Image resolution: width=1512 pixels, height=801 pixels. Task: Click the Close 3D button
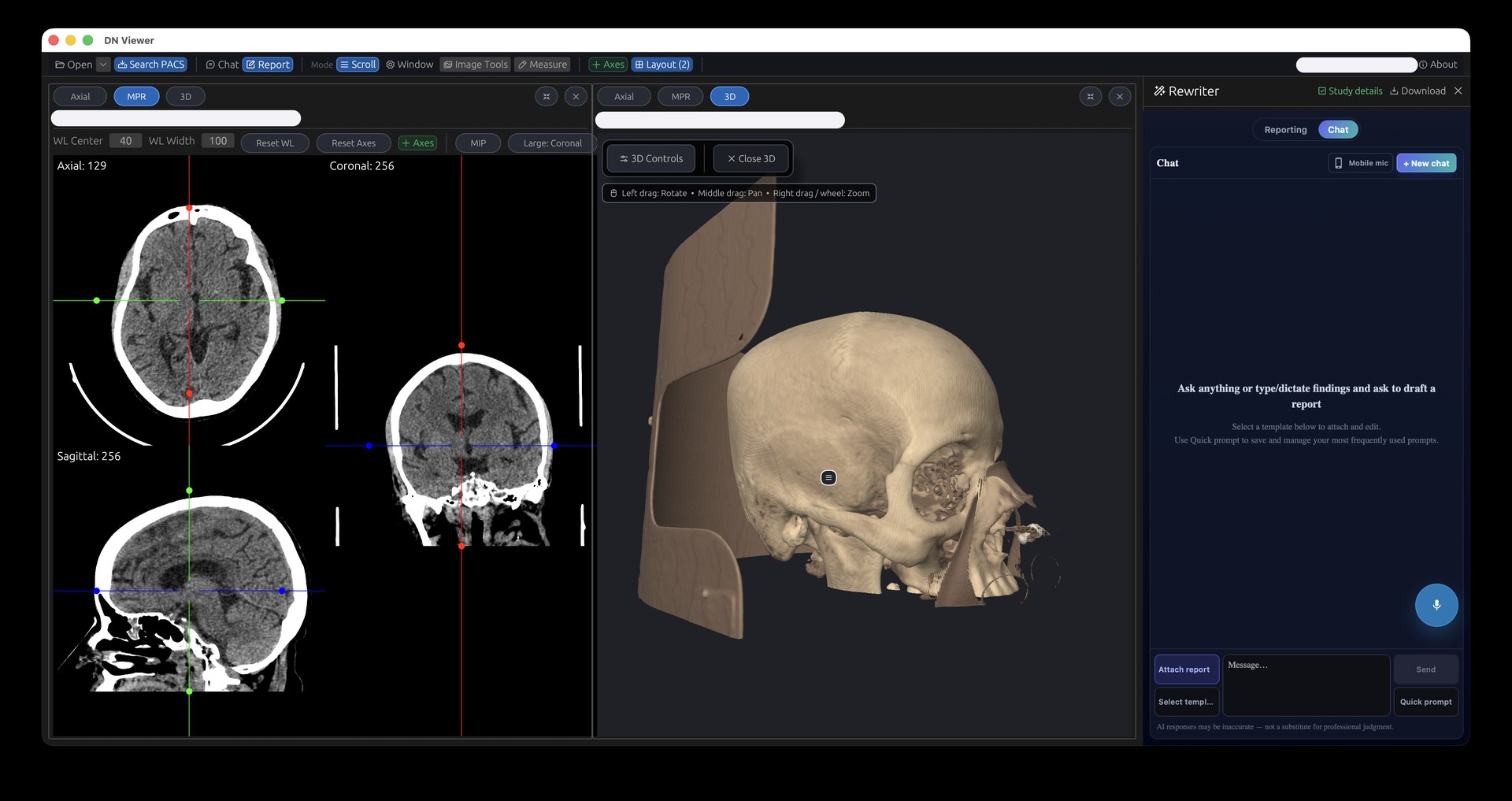pyautogui.click(x=751, y=159)
